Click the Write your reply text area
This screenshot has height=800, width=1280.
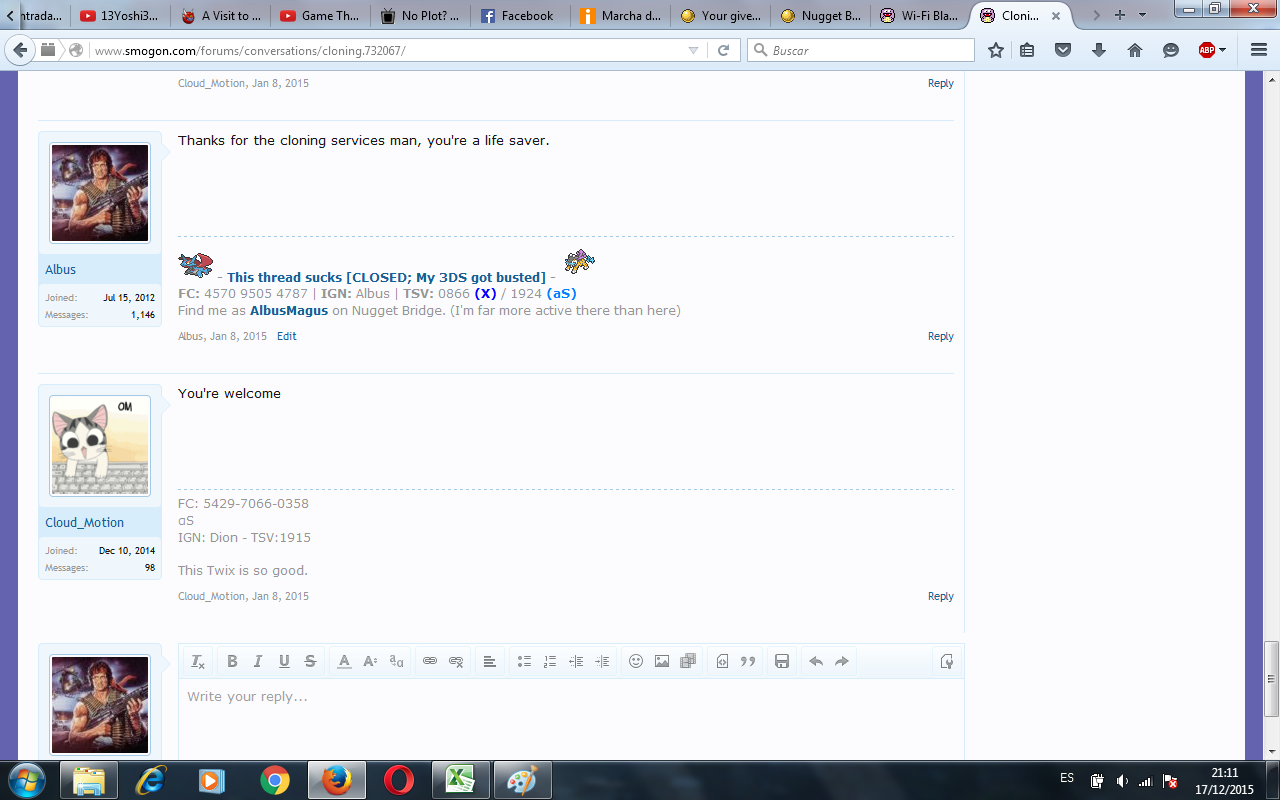click(x=570, y=715)
